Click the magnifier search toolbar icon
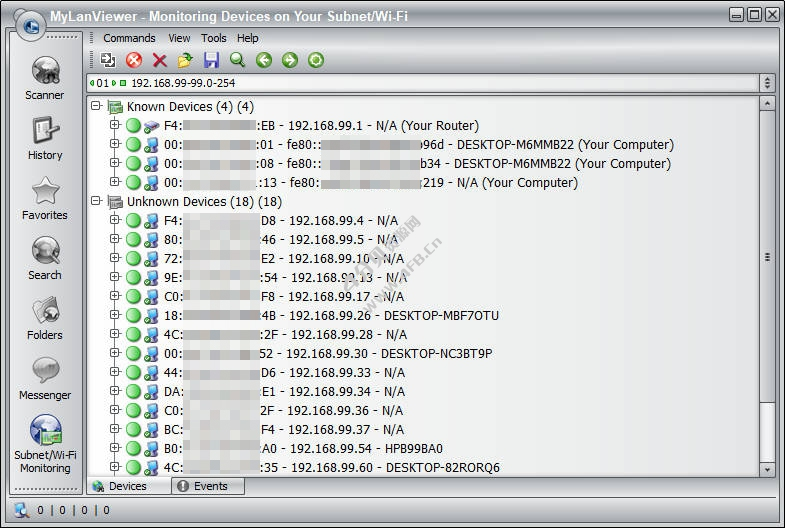 [x=237, y=61]
